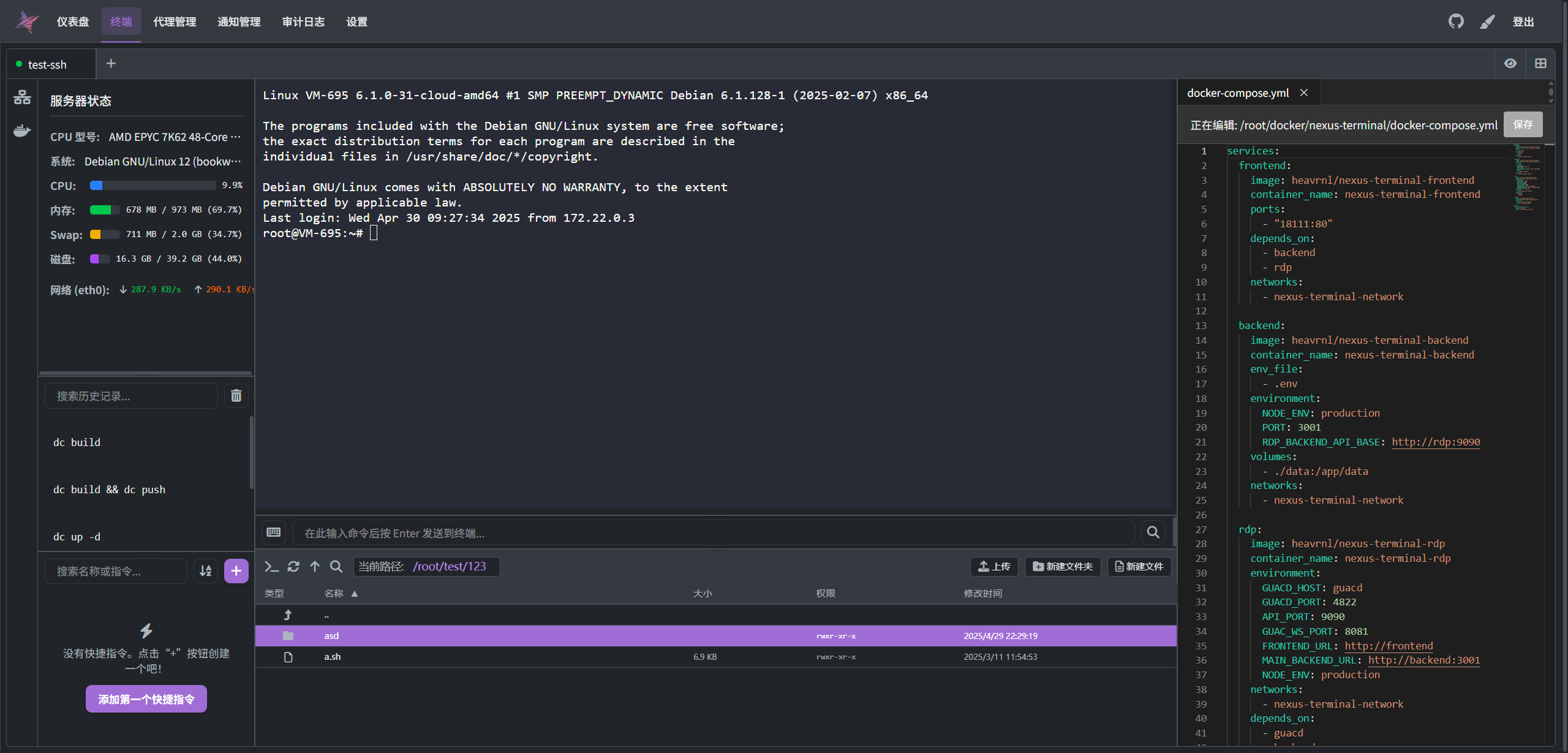
Task: Toggle the eye visibility icon
Action: (1510, 64)
